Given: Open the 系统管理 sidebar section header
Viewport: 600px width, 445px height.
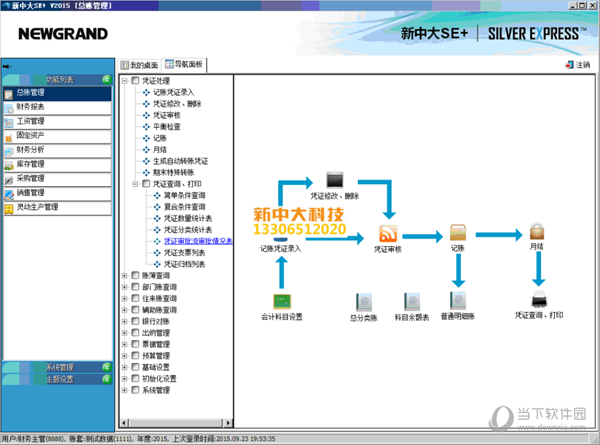Looking at the screenshot, I should pyautogui.click(x=58, y=367).
